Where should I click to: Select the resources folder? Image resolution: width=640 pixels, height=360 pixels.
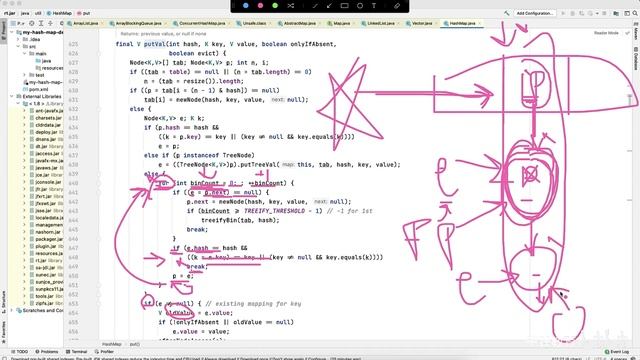coord(49,68)
